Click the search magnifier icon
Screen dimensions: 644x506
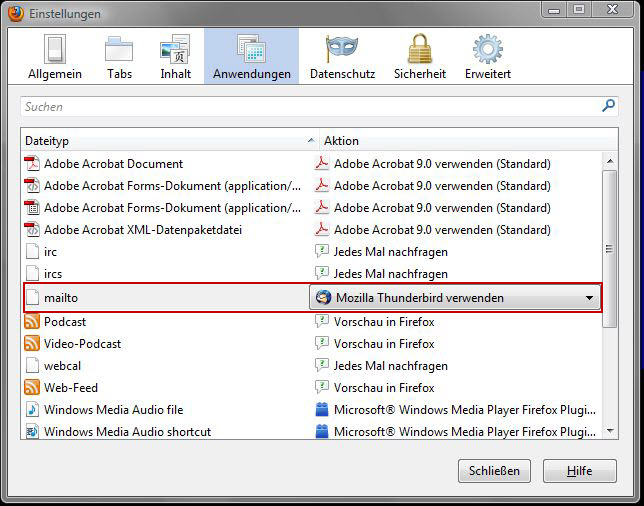608,106
